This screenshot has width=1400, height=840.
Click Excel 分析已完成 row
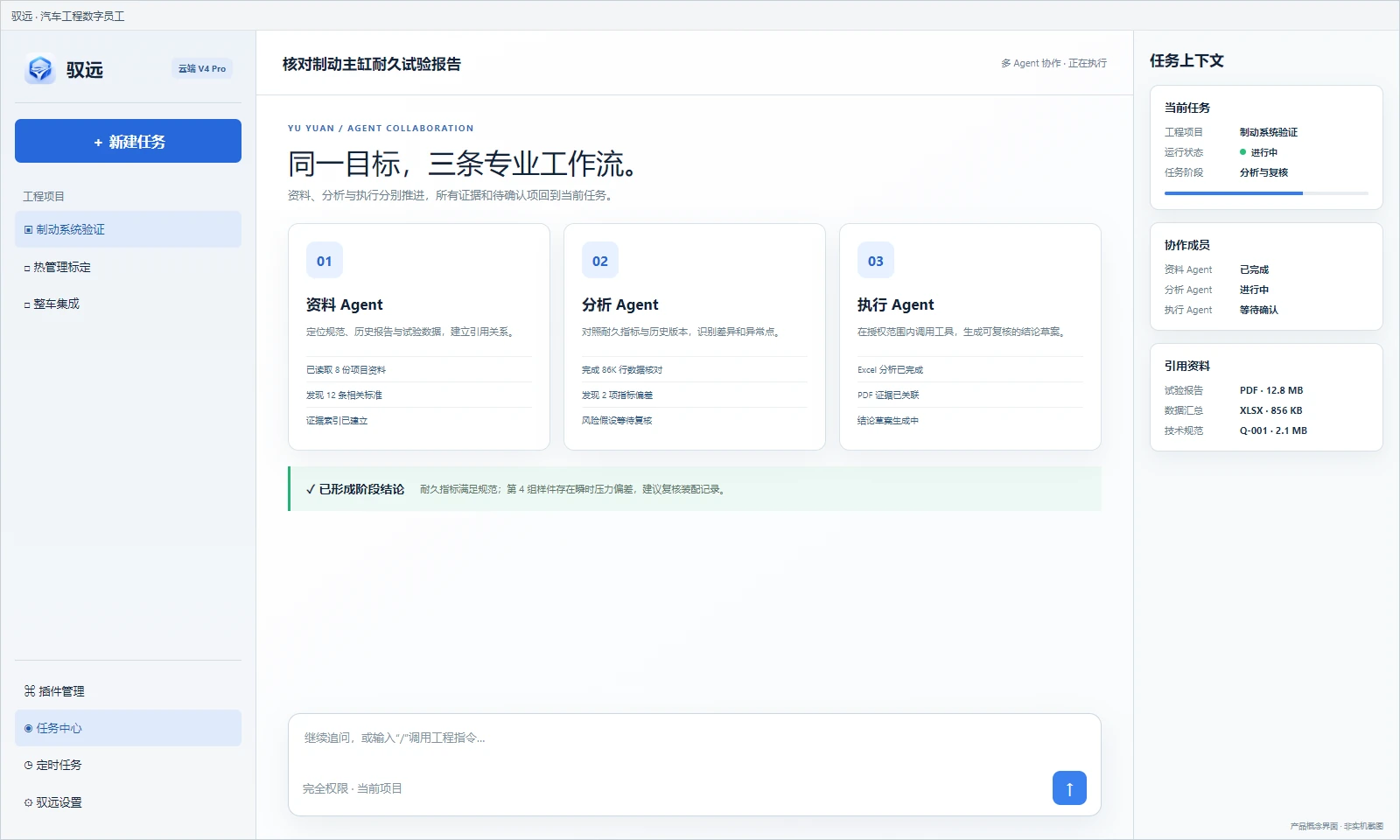[x=970, y=369]
